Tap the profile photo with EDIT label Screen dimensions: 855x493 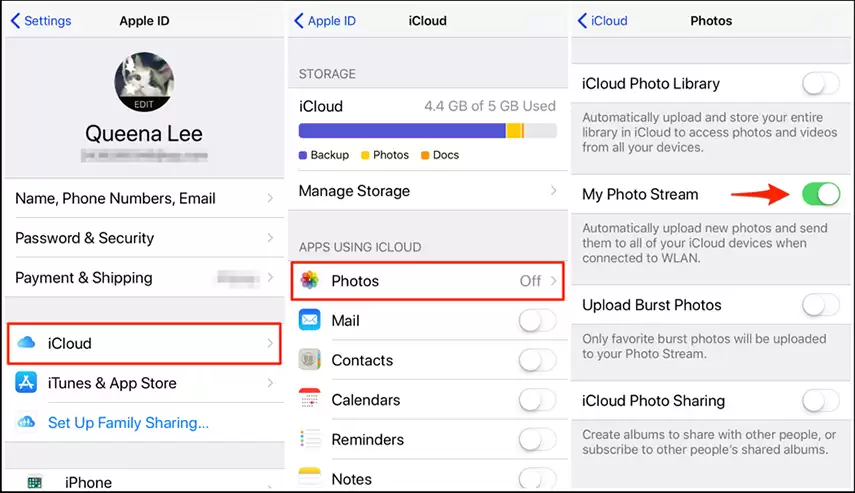tap(144, 82)
